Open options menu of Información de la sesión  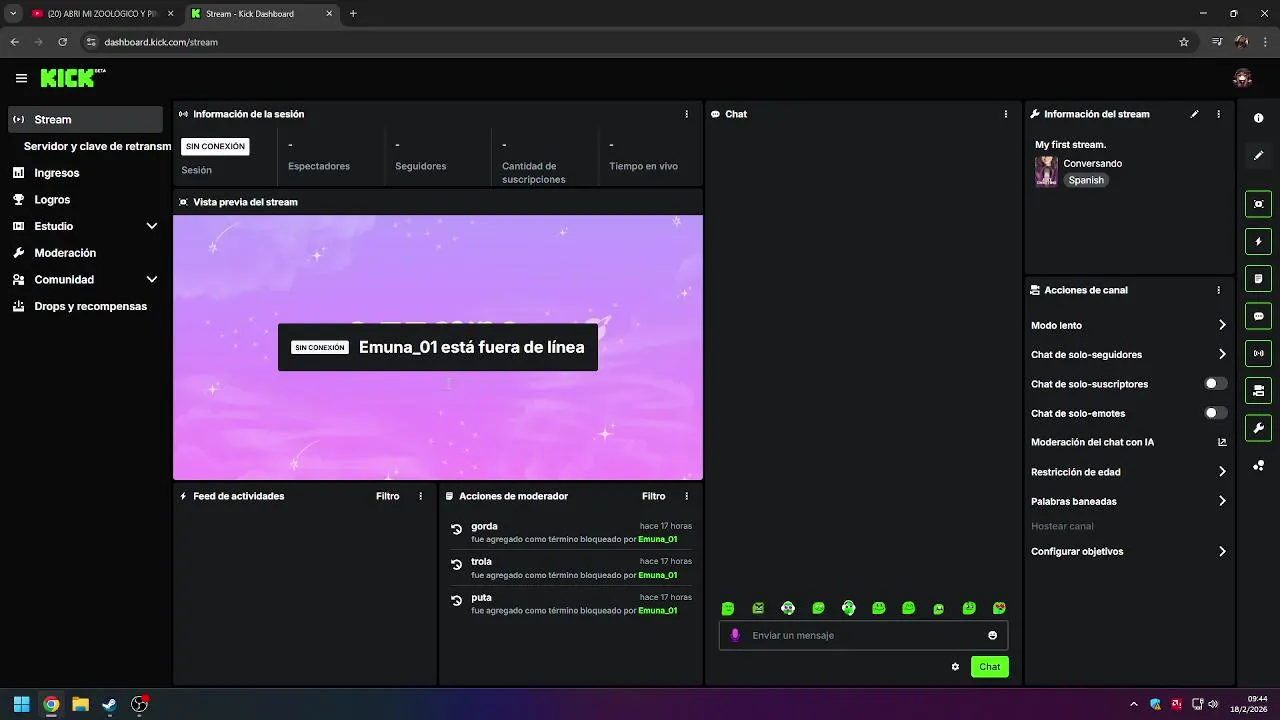[x=686, y=114]
